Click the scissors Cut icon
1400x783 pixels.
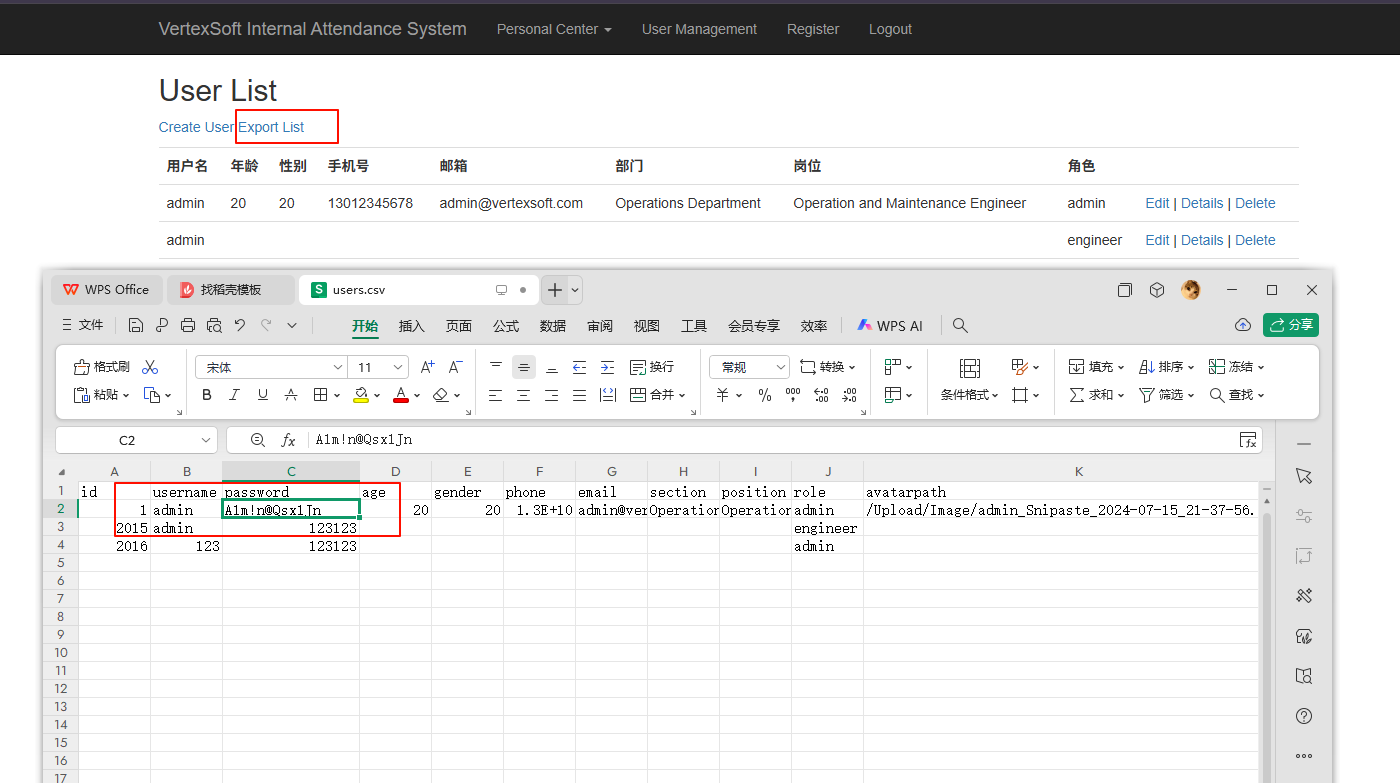point(151,367)
